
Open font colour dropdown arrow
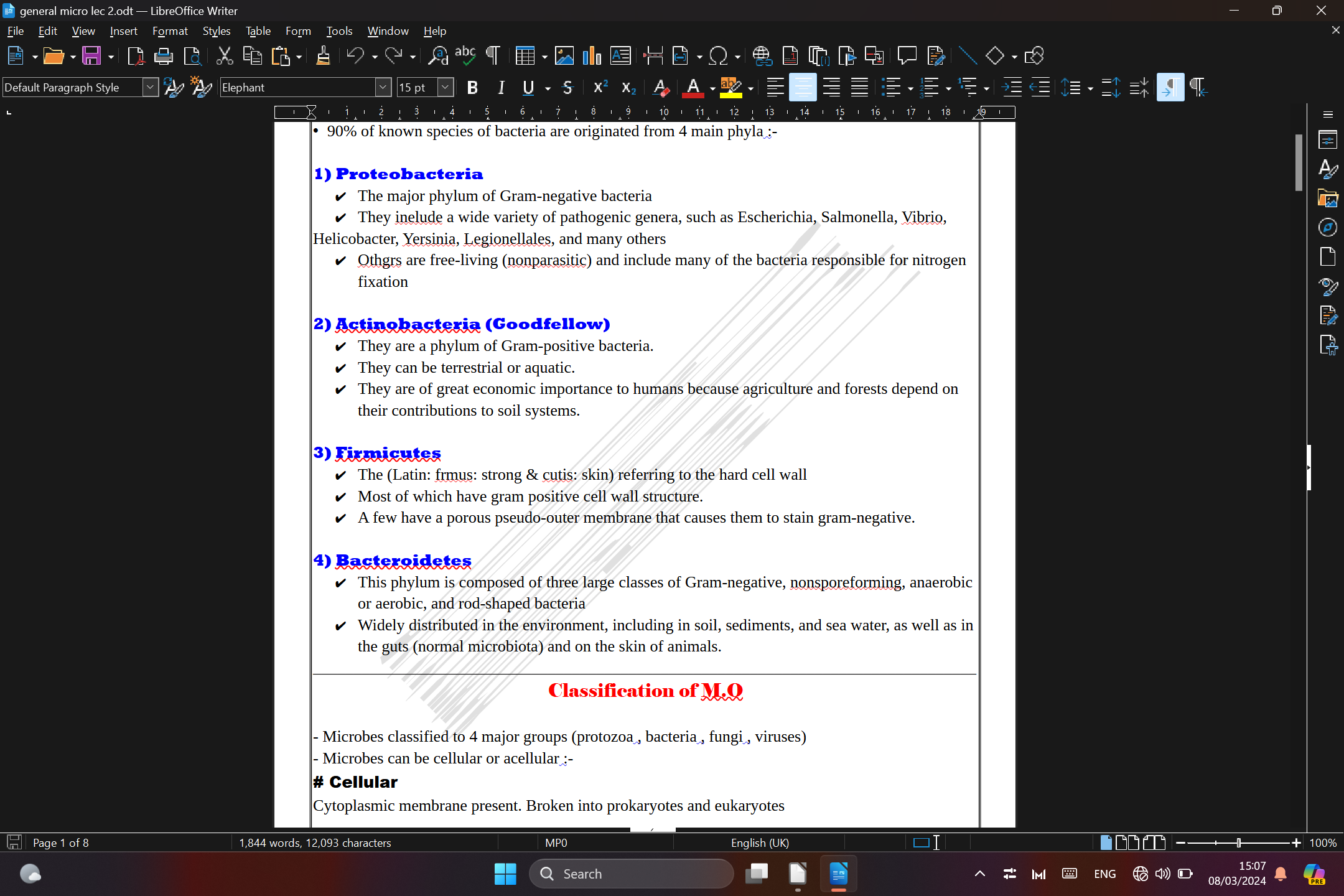[712, 89]
